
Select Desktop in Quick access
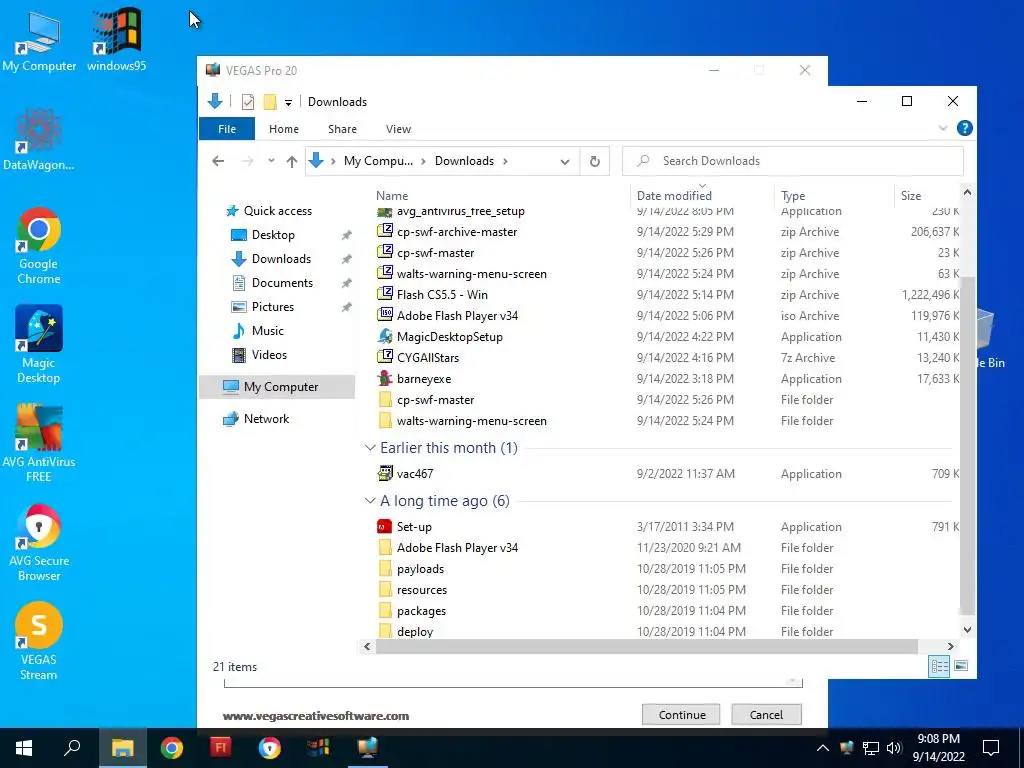coord(273,235)
